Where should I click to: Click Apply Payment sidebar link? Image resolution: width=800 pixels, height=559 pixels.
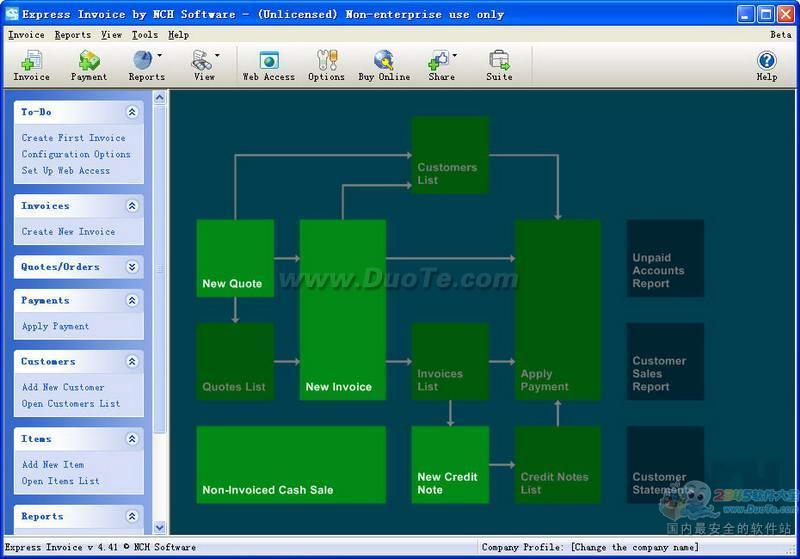pos(55,326)
